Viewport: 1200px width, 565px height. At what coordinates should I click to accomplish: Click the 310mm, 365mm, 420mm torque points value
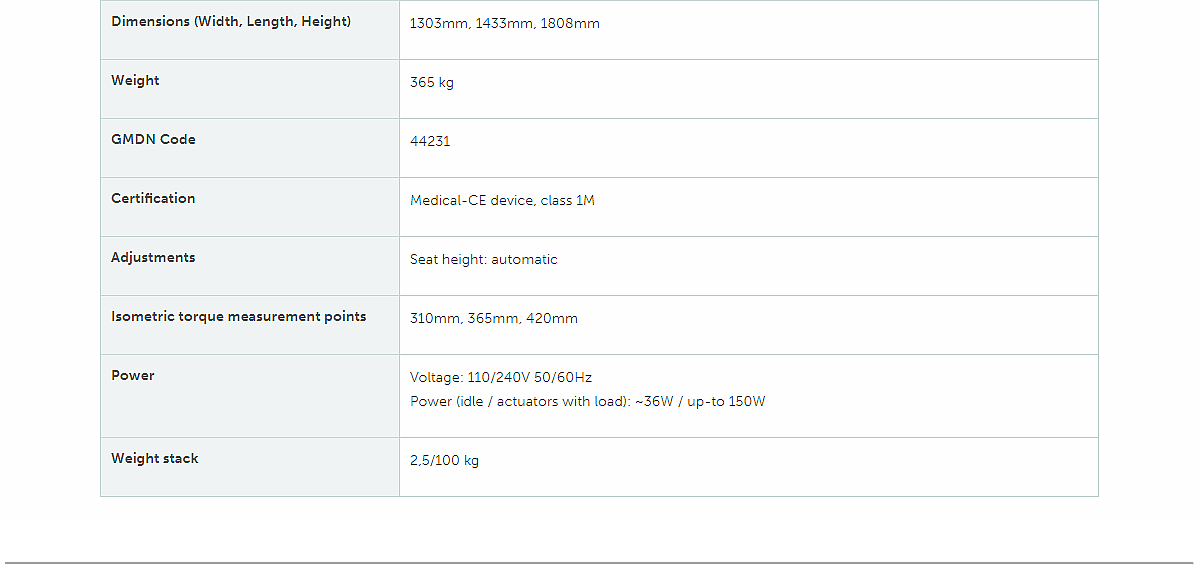[493, 319]
